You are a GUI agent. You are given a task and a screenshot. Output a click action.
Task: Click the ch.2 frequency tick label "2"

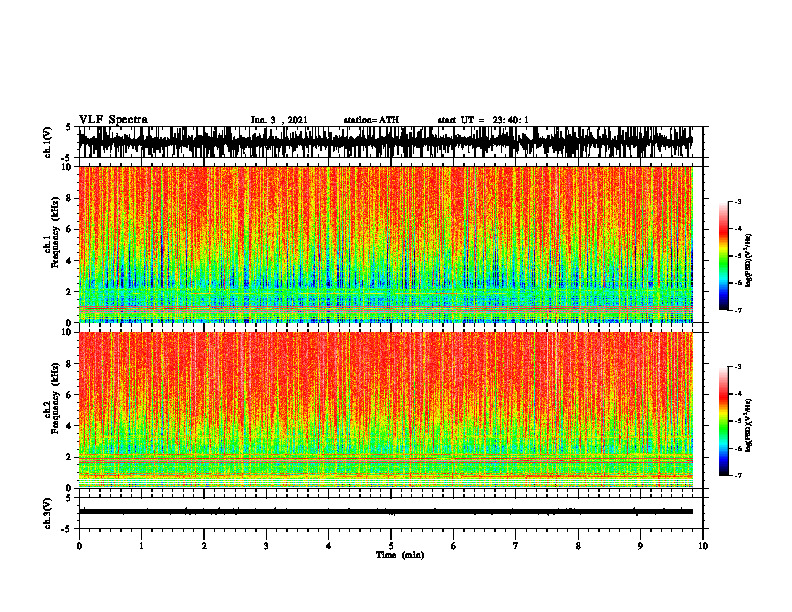(x=70, y=457)
